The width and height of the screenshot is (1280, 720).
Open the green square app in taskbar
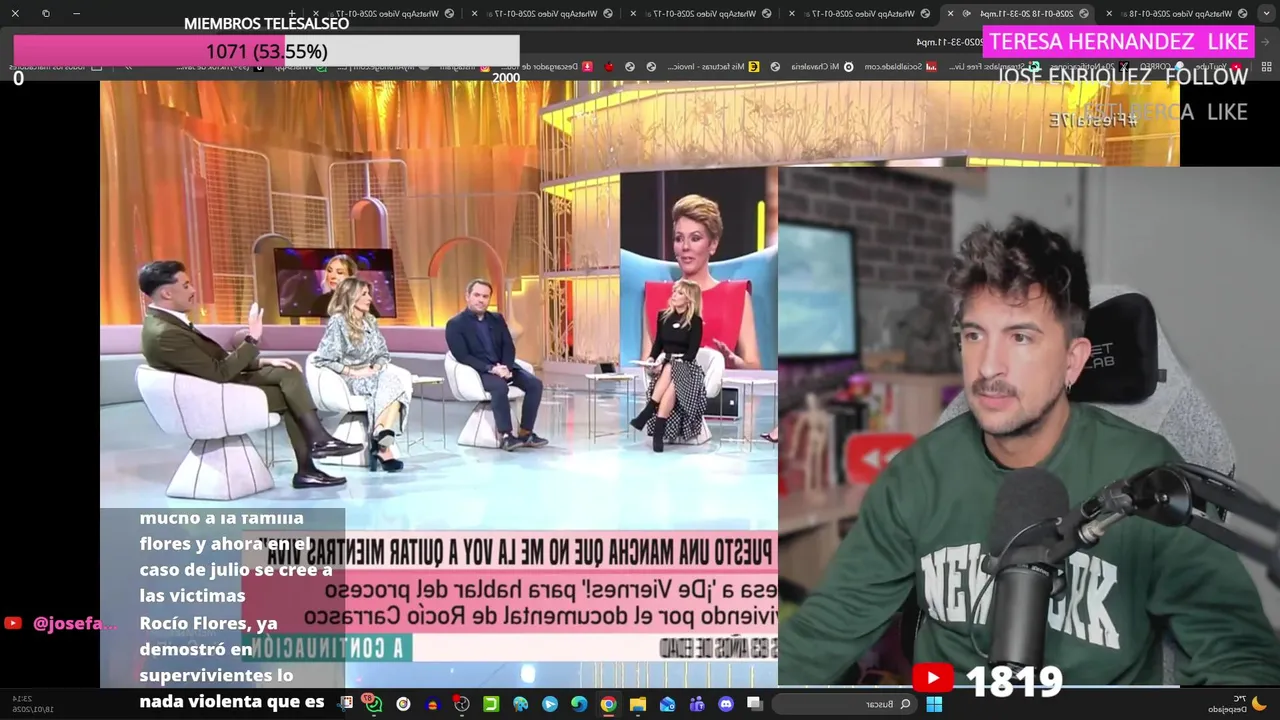pyautogui.click(x=491, y=704)
